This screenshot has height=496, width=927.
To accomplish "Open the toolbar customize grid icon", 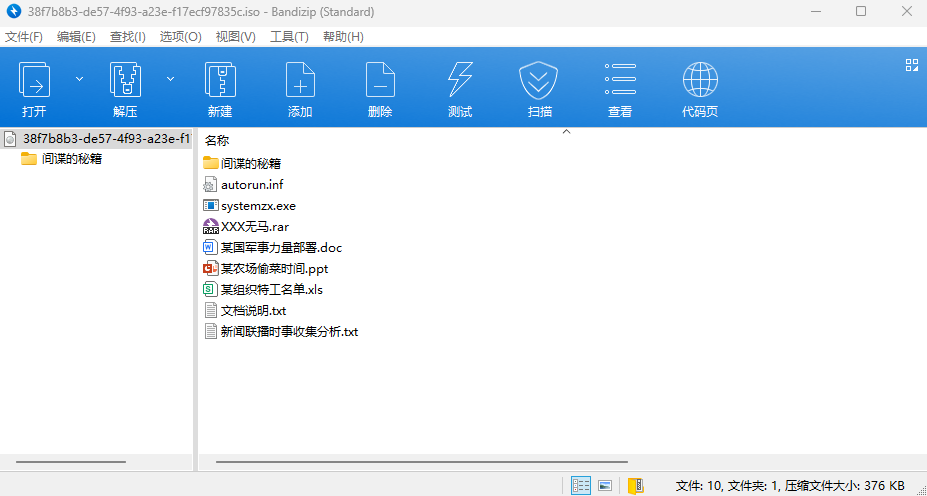I will pos(912,65).
